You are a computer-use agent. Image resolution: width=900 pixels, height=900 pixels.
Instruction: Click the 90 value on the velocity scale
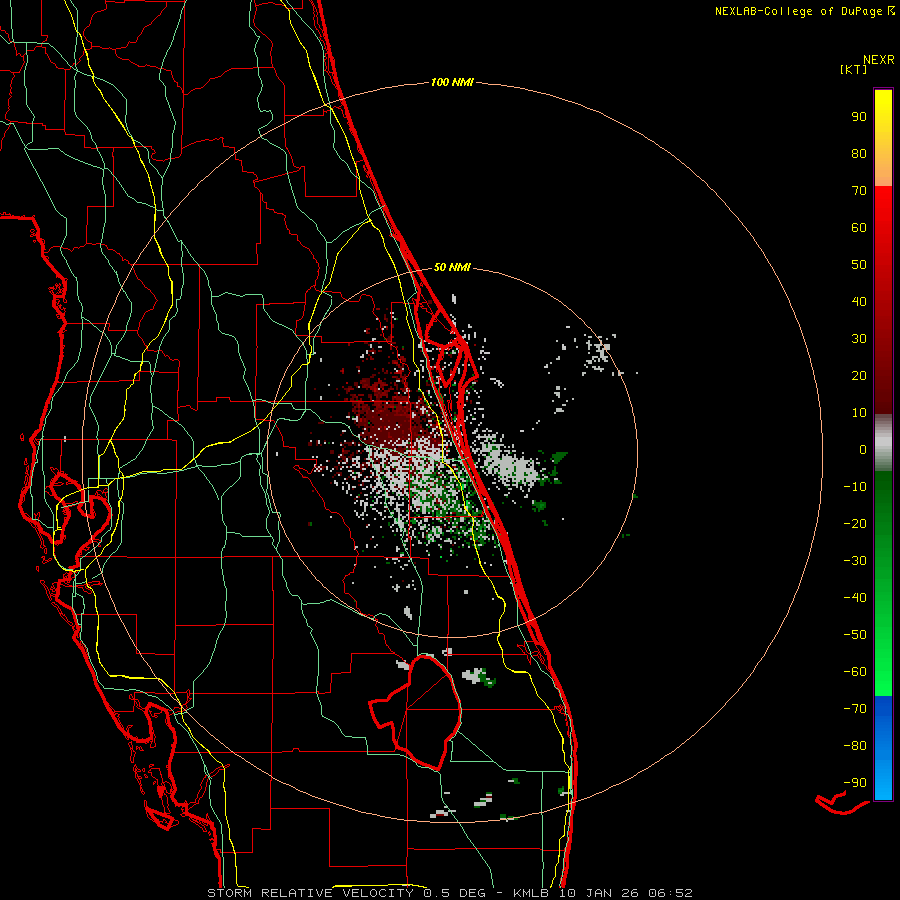click(859, 117)
